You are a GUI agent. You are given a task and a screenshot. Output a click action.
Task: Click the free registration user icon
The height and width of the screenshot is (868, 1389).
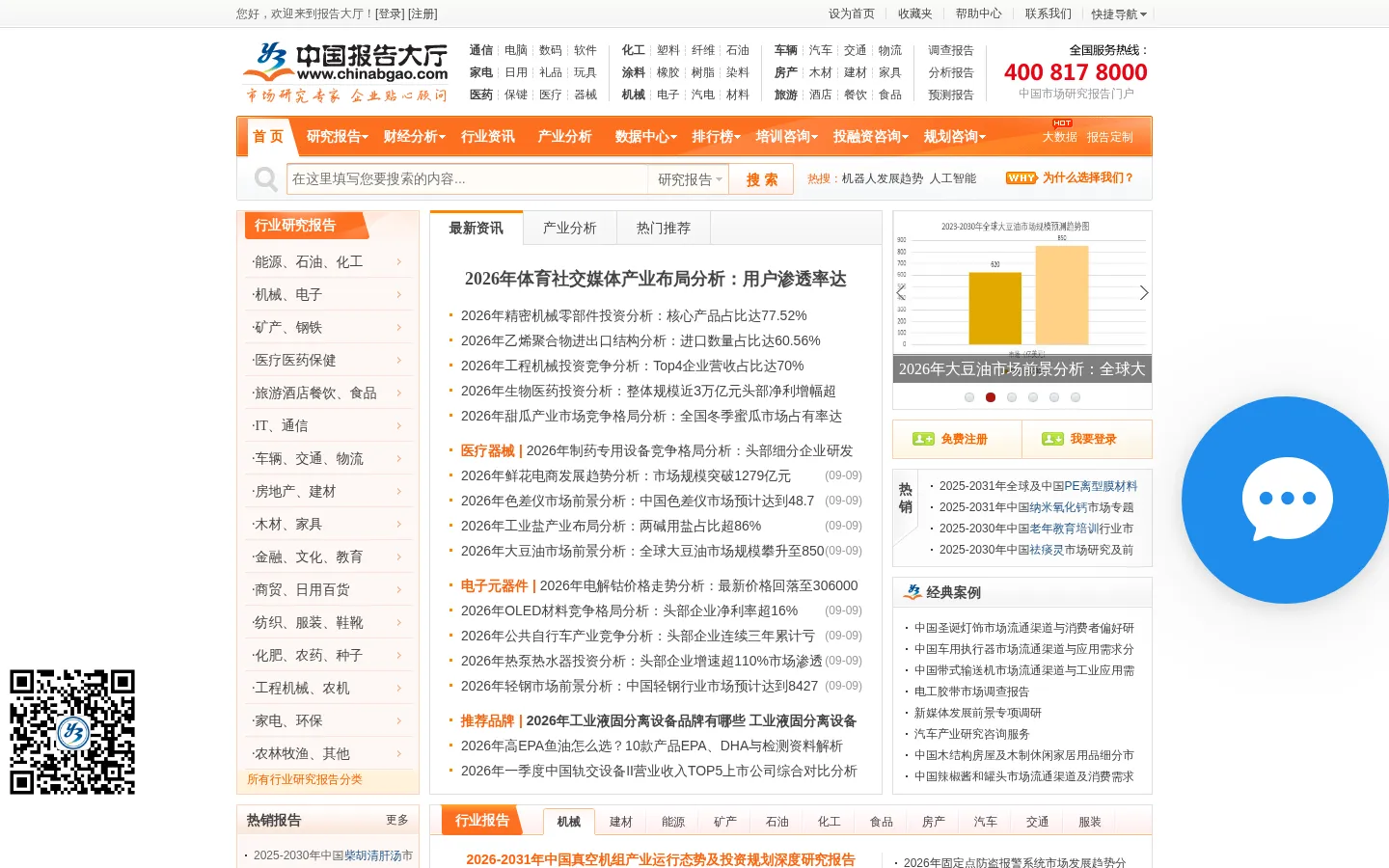(x=923, y=439)
